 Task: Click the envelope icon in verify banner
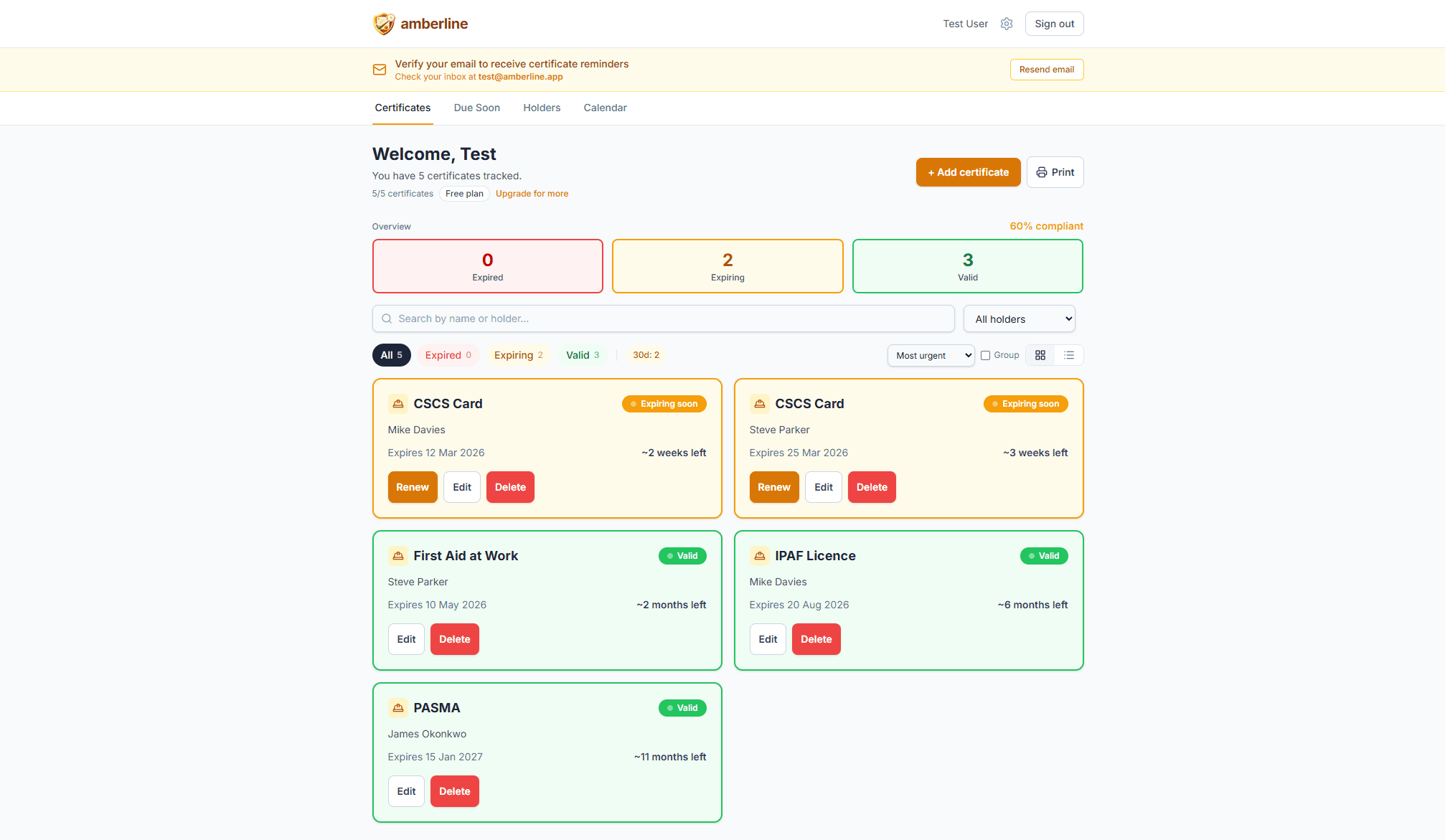tap(380, 70)
